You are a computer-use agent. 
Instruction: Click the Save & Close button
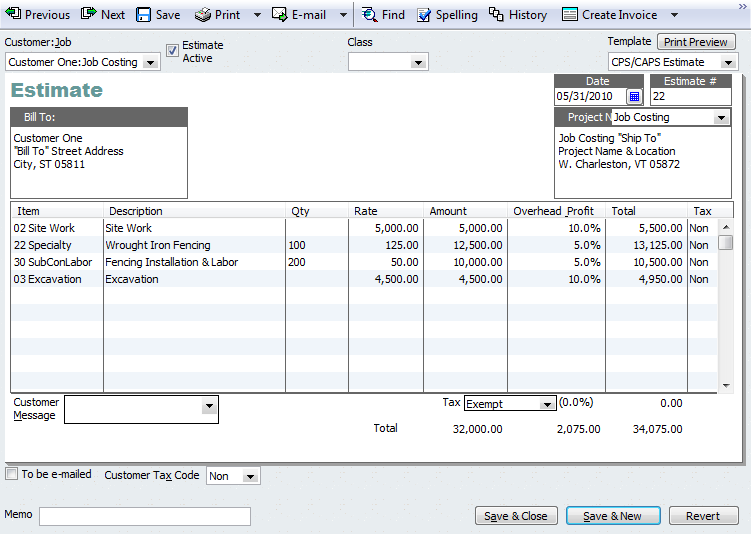[515, 516]
